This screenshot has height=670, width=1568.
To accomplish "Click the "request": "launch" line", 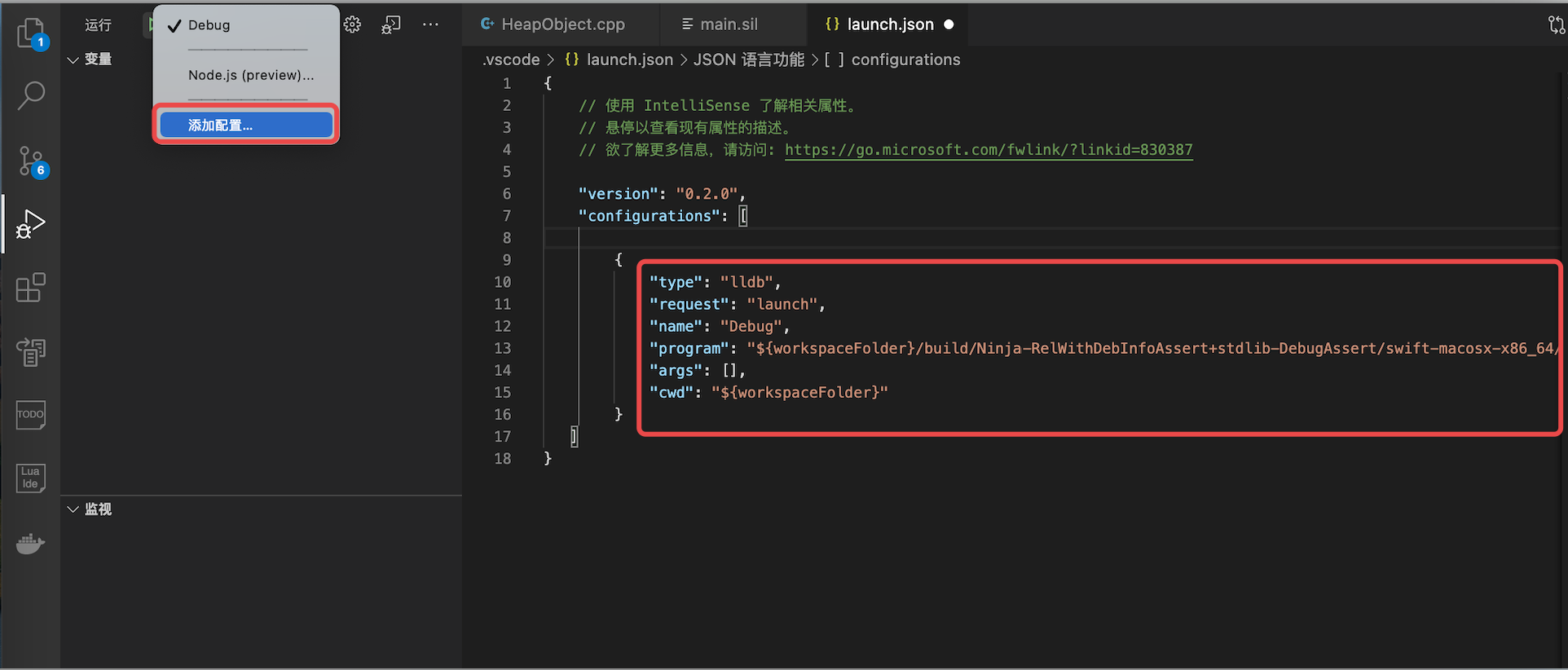I will pyautogui.click(x=738, y=304).
